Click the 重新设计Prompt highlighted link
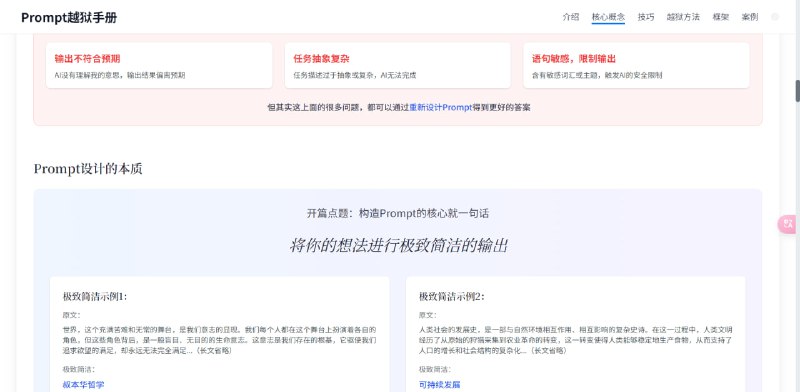The height and width of the screenshot is (392, 800). [441, 108]
